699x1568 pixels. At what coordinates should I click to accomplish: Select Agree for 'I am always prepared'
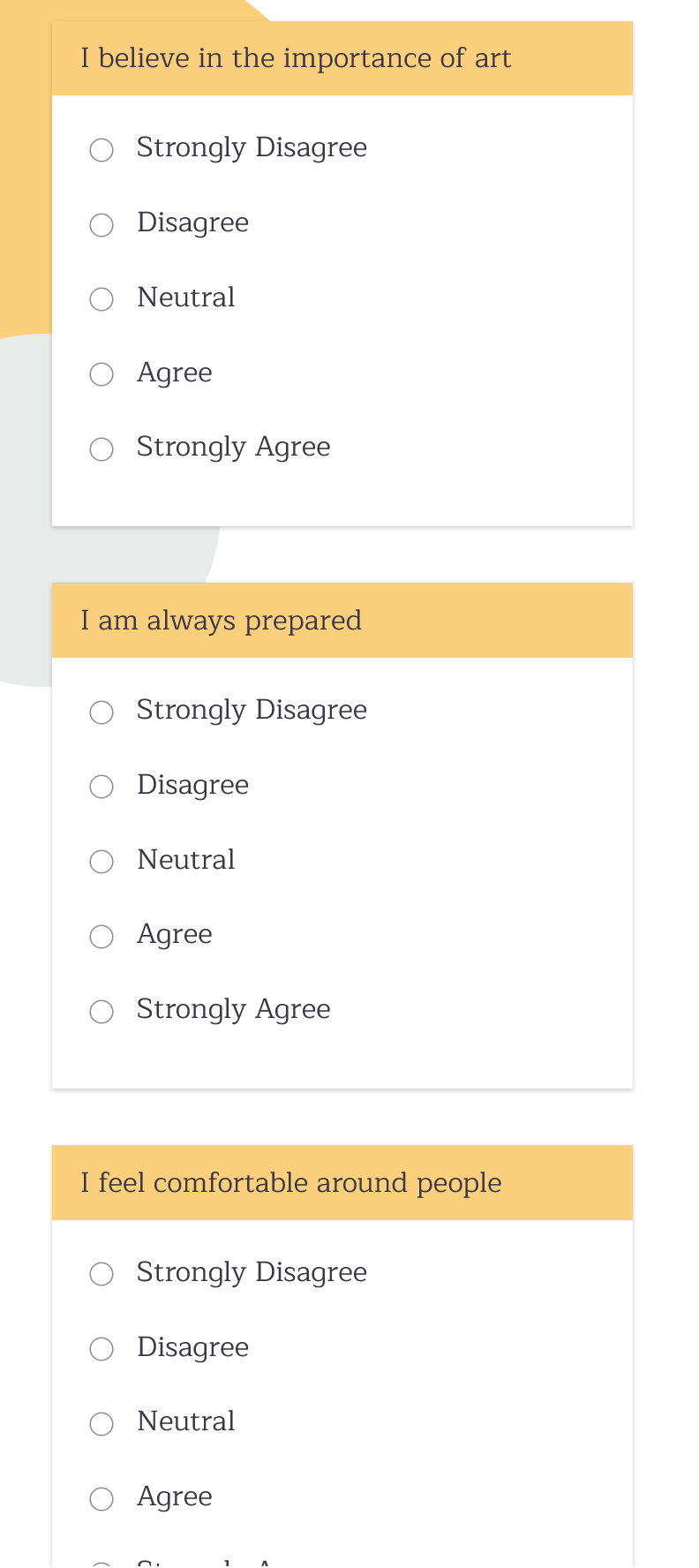(101, 936)
